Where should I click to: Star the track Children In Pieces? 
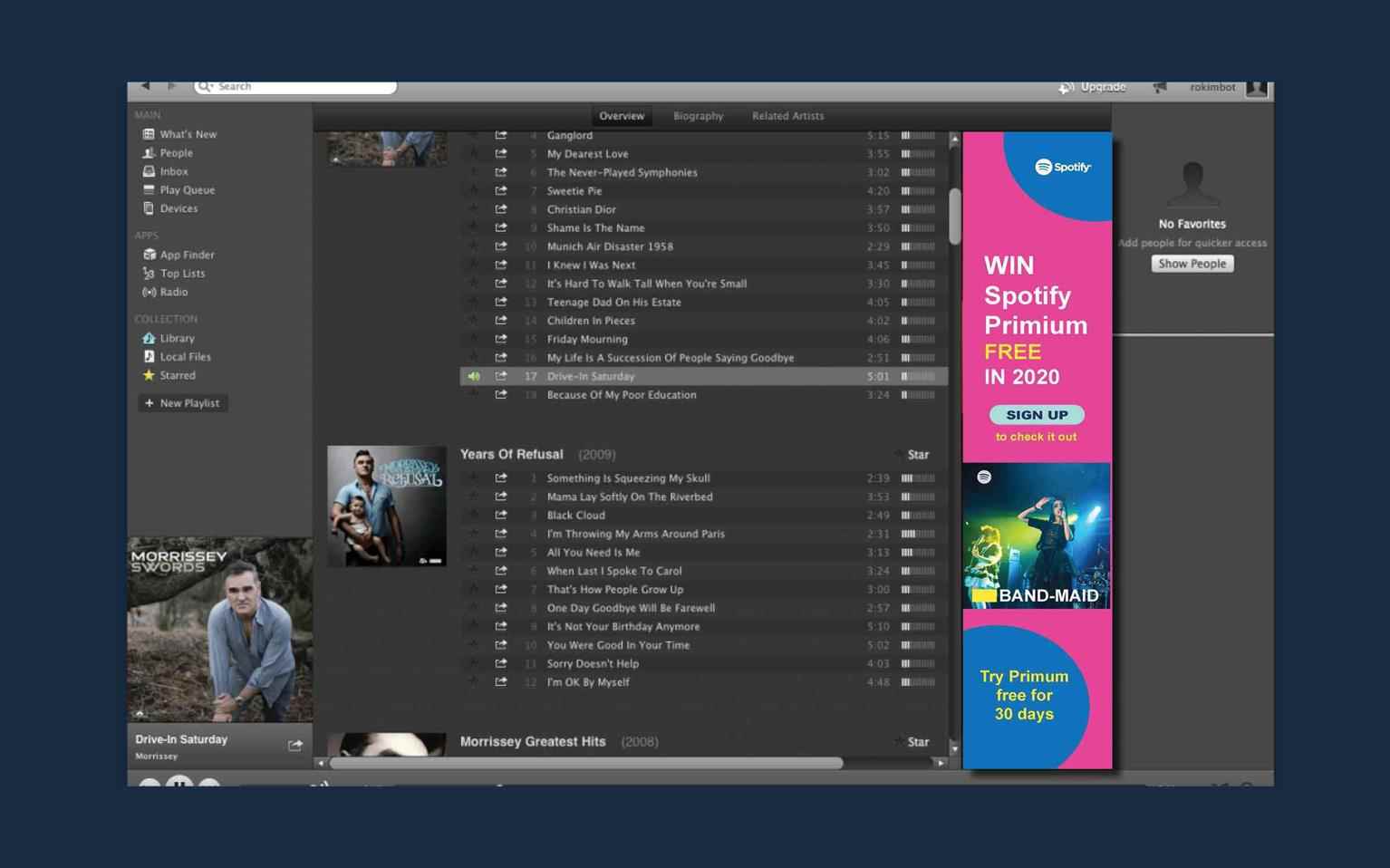point(472,320)
